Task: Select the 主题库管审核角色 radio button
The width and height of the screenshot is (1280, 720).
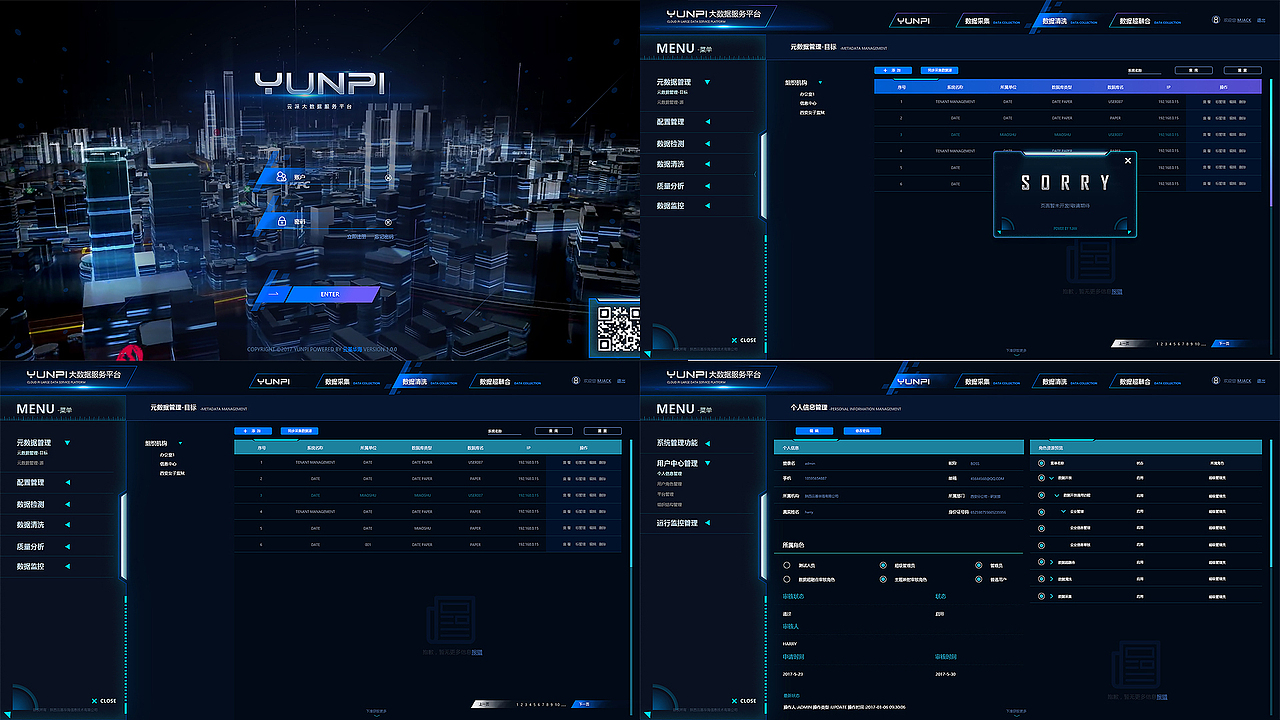Action: tap(883, 579)
